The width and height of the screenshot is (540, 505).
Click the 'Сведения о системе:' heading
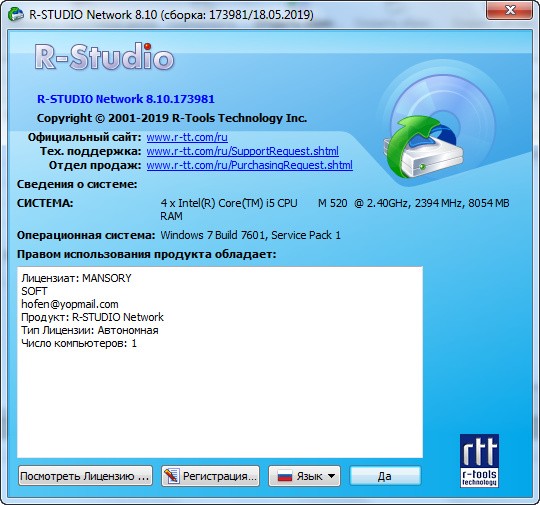click(x=77, y=184)
